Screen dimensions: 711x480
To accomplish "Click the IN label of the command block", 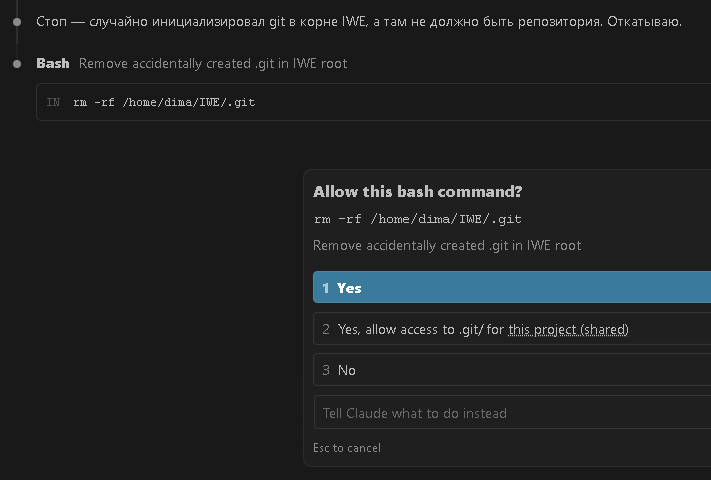I will 53,102.
